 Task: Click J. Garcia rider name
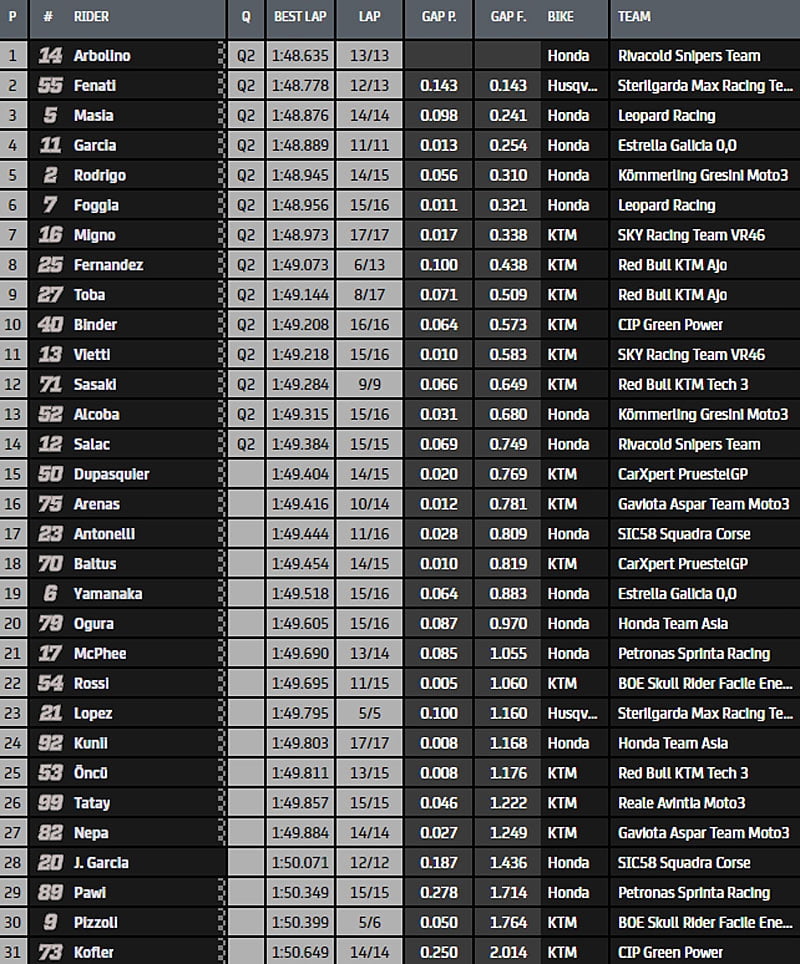point(101,862)
